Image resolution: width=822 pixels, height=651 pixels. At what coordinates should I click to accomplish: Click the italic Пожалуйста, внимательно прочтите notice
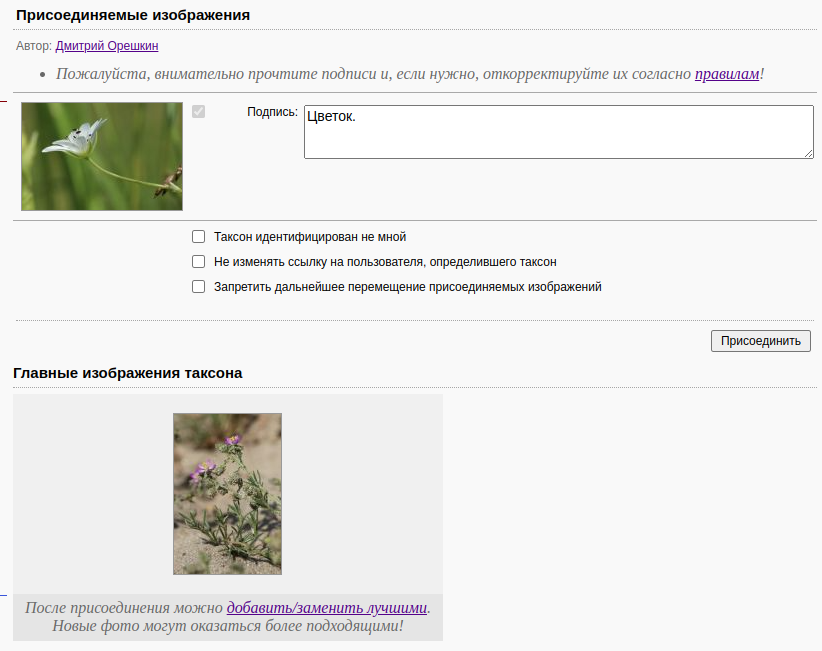tap(370, 74)
